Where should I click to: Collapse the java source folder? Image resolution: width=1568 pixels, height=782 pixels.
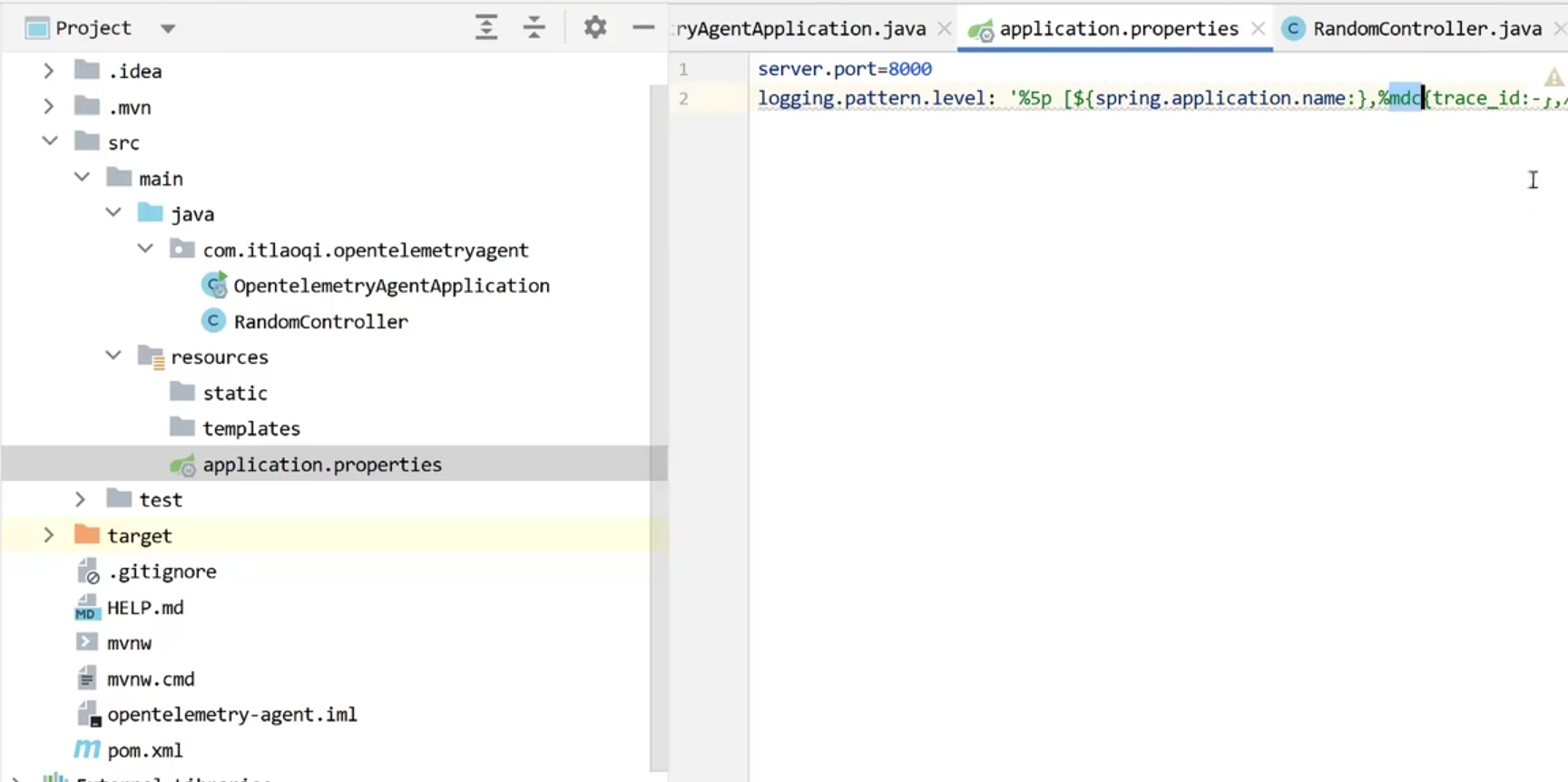click(113, 213)
